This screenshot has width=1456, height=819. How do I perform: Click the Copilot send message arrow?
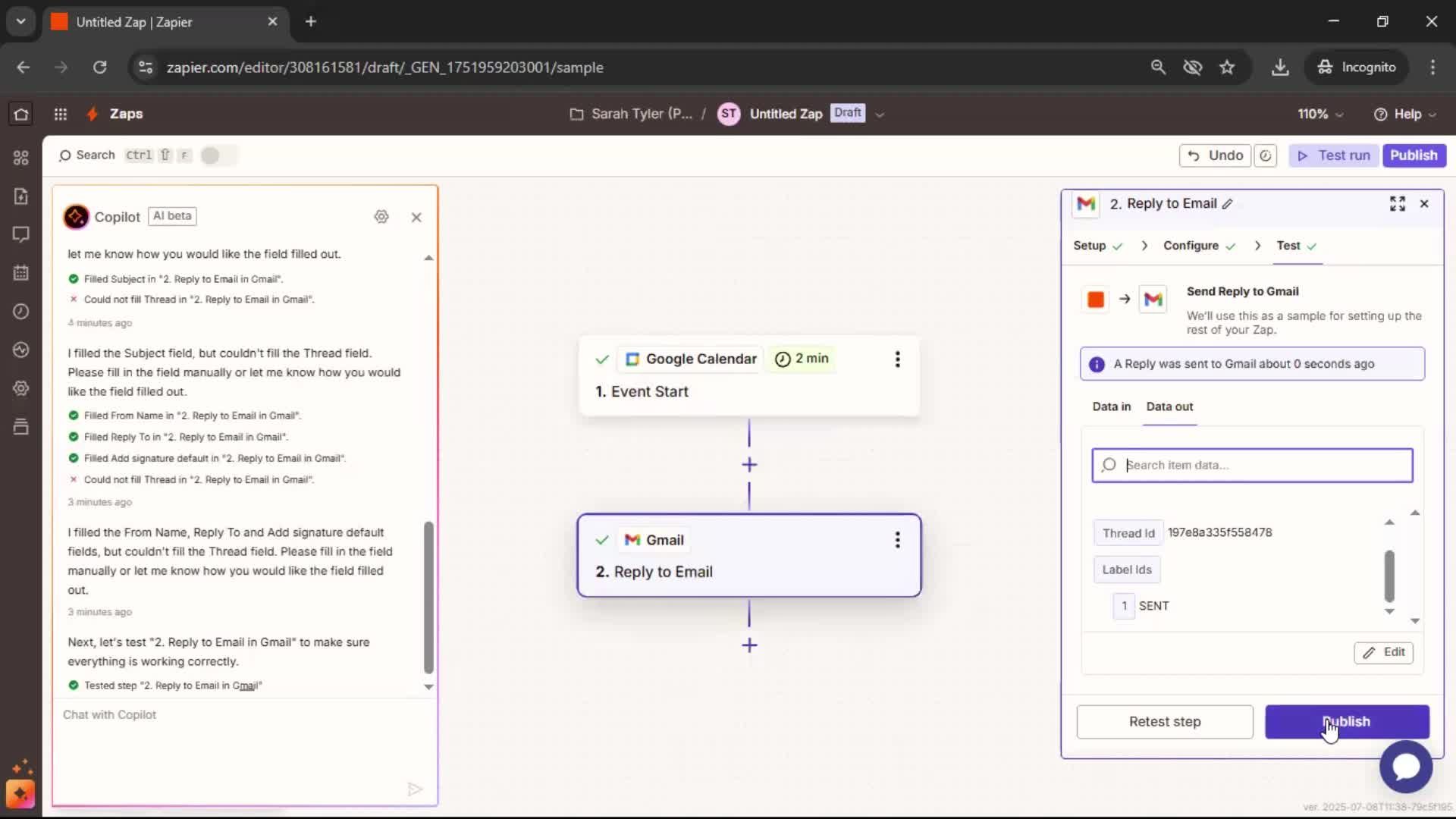pos(415,789)
